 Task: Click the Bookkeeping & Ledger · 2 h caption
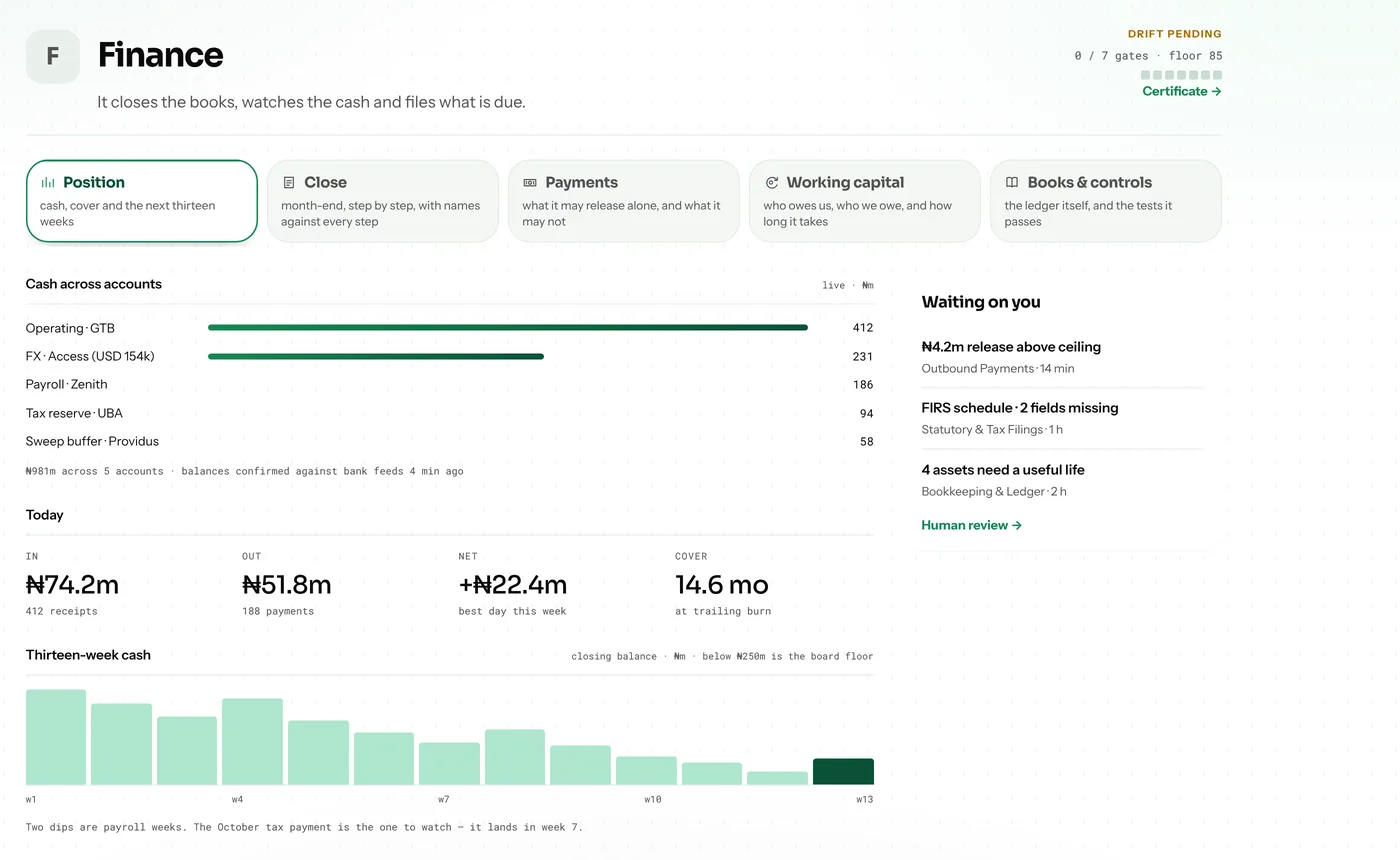point(994,491)
